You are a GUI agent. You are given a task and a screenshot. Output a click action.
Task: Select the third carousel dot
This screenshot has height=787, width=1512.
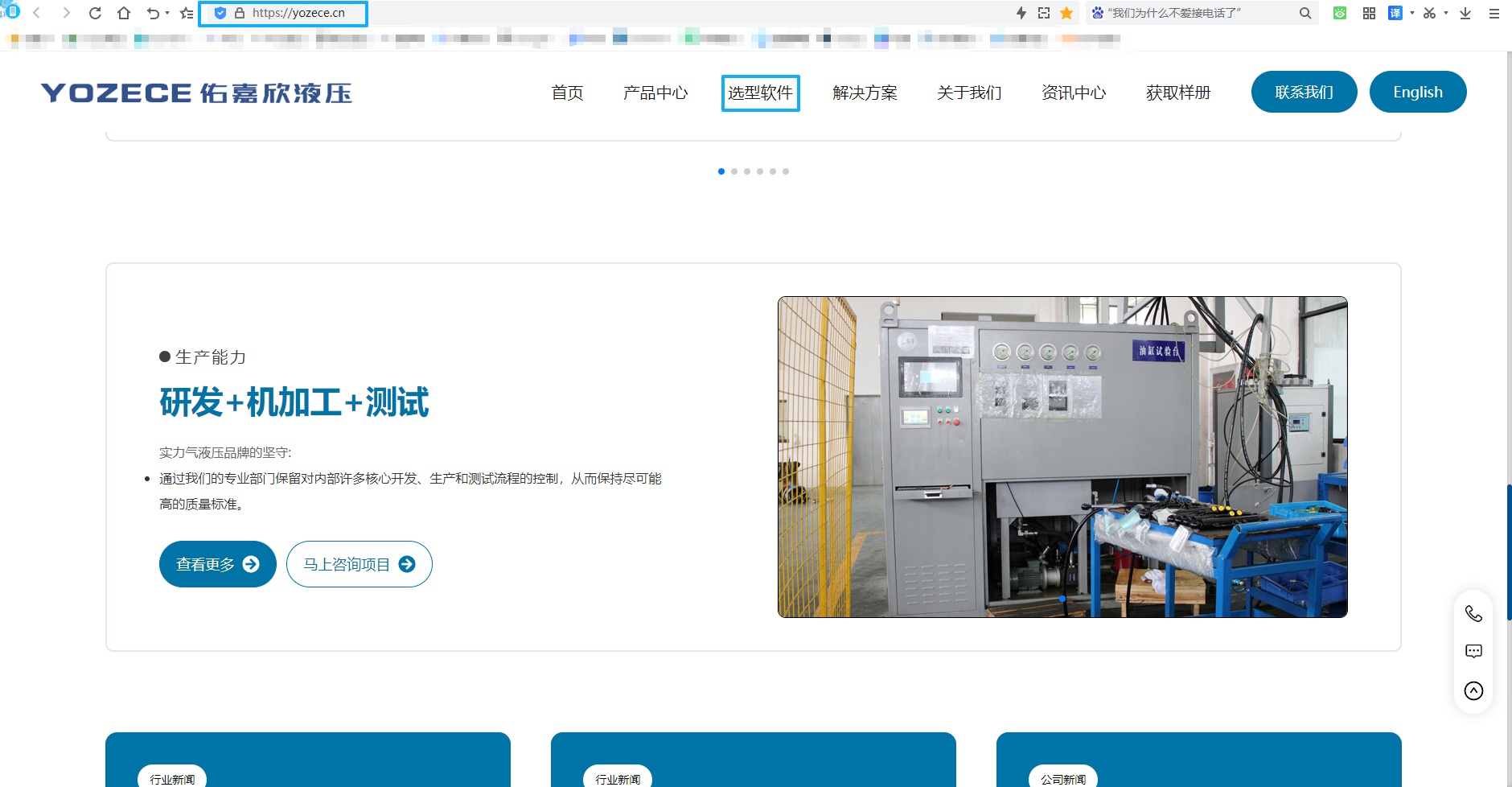click(x=747, y=171)
